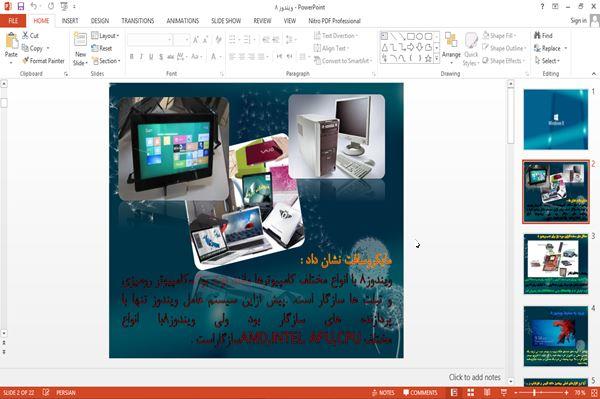The height and width of the screenshot is (399, 600).
Task: Pick the rectangle shape in the Shapes gallery
Action: point(411,36)
